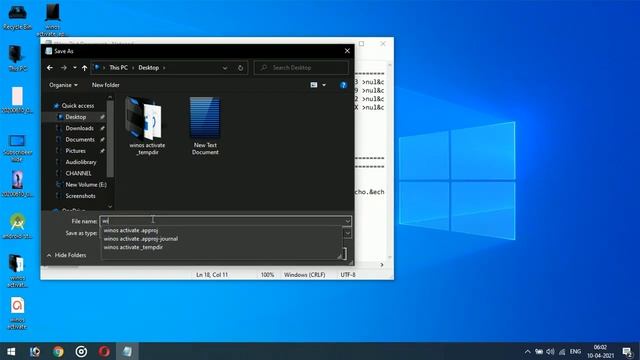Viewport: 640px width, 360px height.
Task: Expand the Save as type dropdown
Action: click(347, 233)
